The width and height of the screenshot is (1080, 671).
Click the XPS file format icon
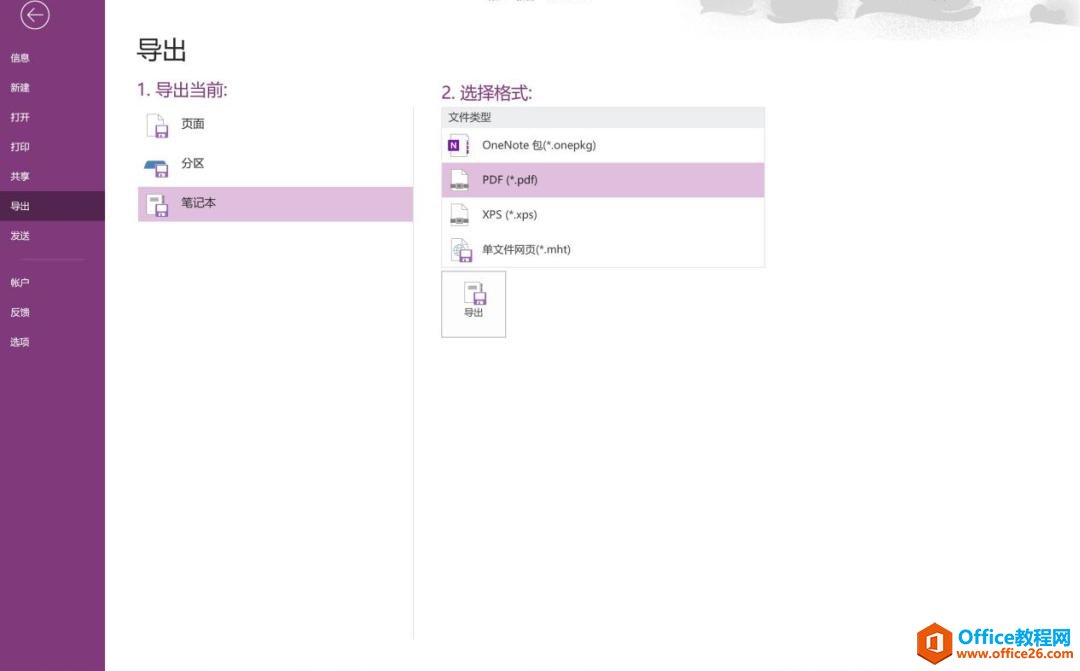(x=458, y=214)
